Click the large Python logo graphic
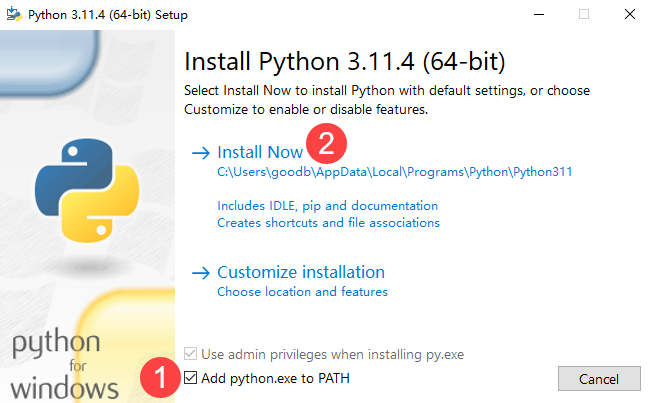Image resolution: width=652 pixels, height=403 pixels. (x=87, y=190)
